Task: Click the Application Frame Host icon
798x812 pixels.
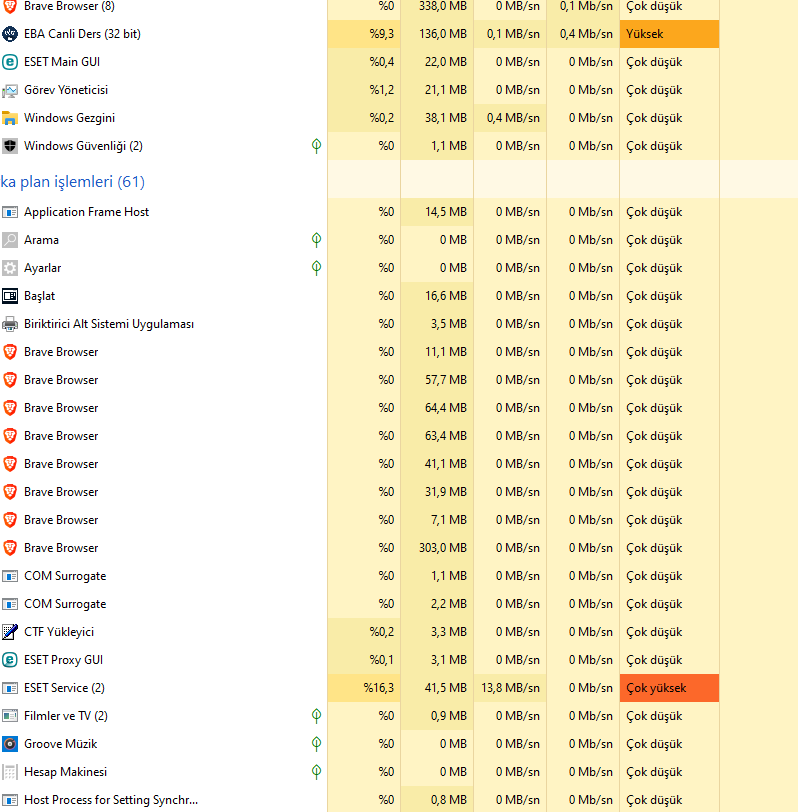Action: click(10, 212)
